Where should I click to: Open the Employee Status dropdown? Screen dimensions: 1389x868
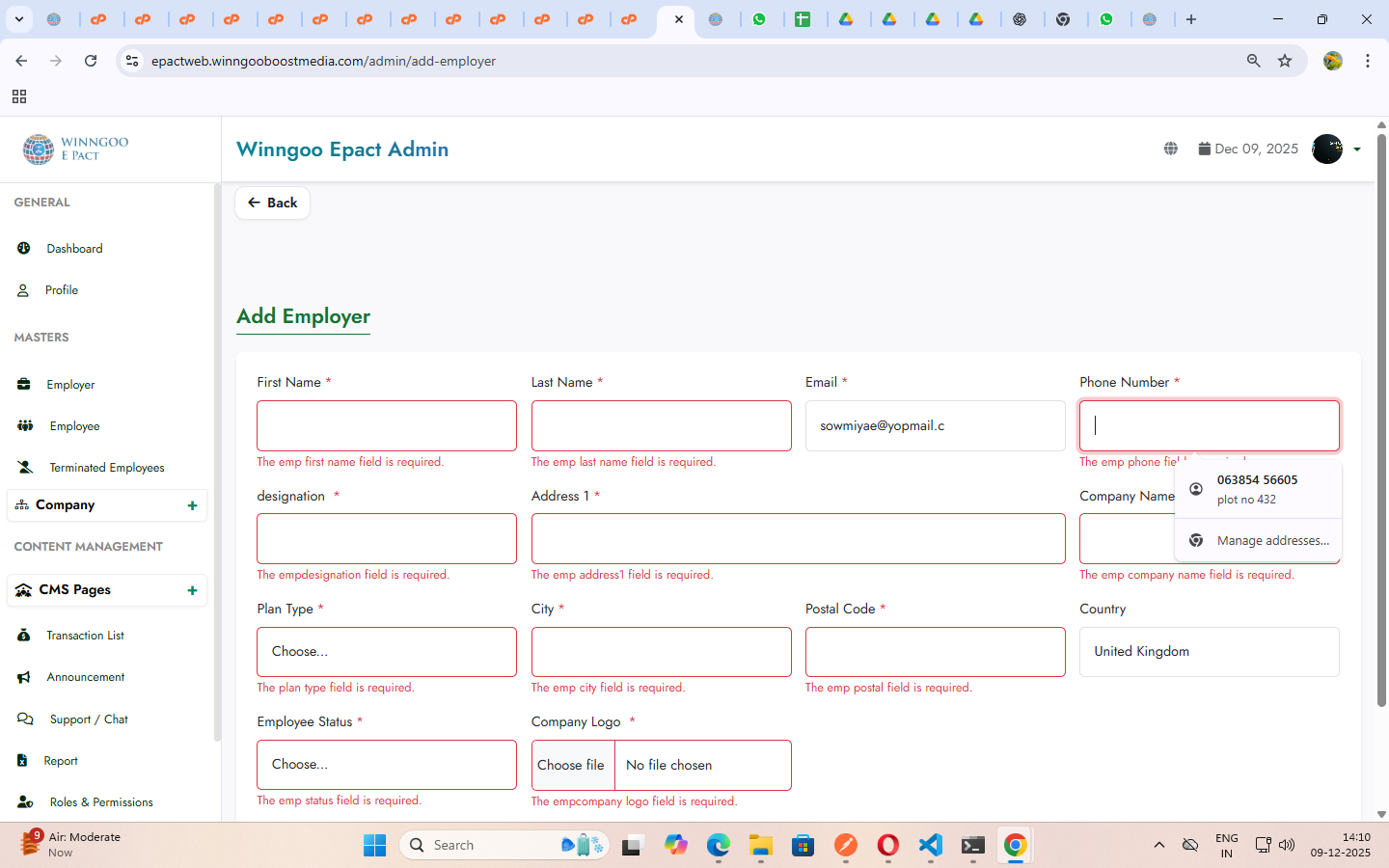[386, 765]
